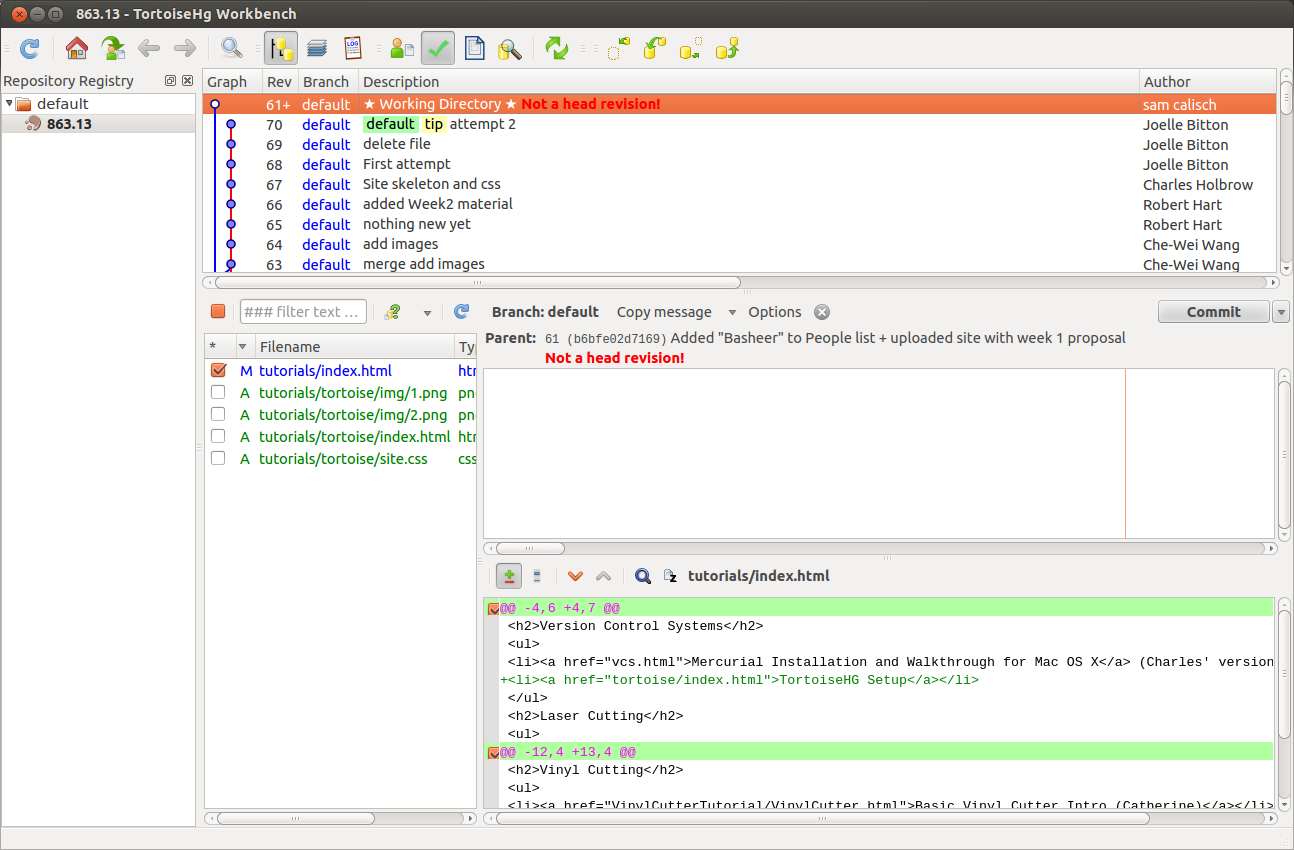Open the Copy message dropdown arrow
This screenshot has width=1294, height=850.
tap(732, 313)
